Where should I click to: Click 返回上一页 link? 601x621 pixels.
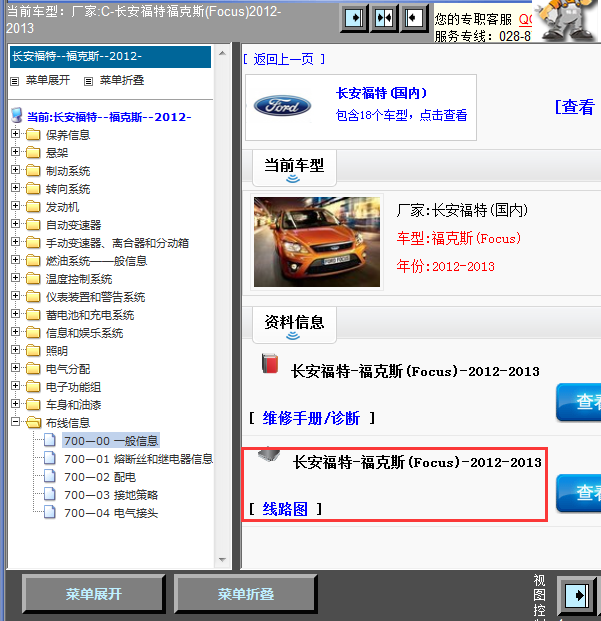point(284,59)
